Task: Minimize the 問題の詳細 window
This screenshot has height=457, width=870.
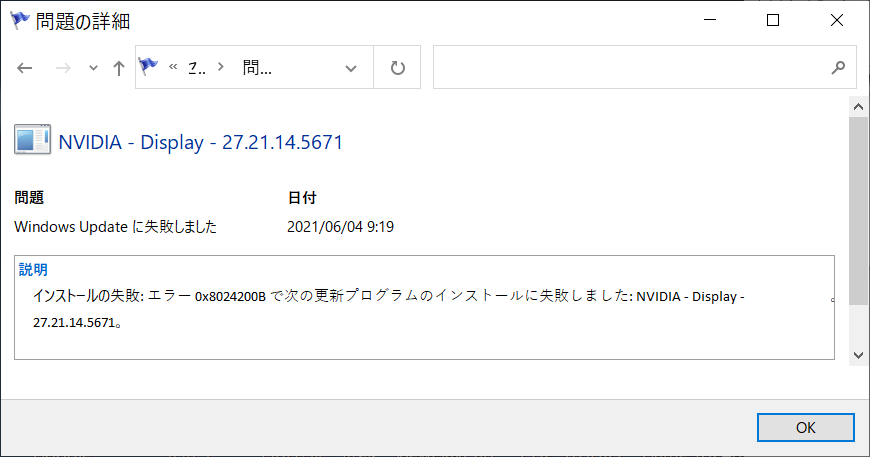Action: click(x=710, y=20)
